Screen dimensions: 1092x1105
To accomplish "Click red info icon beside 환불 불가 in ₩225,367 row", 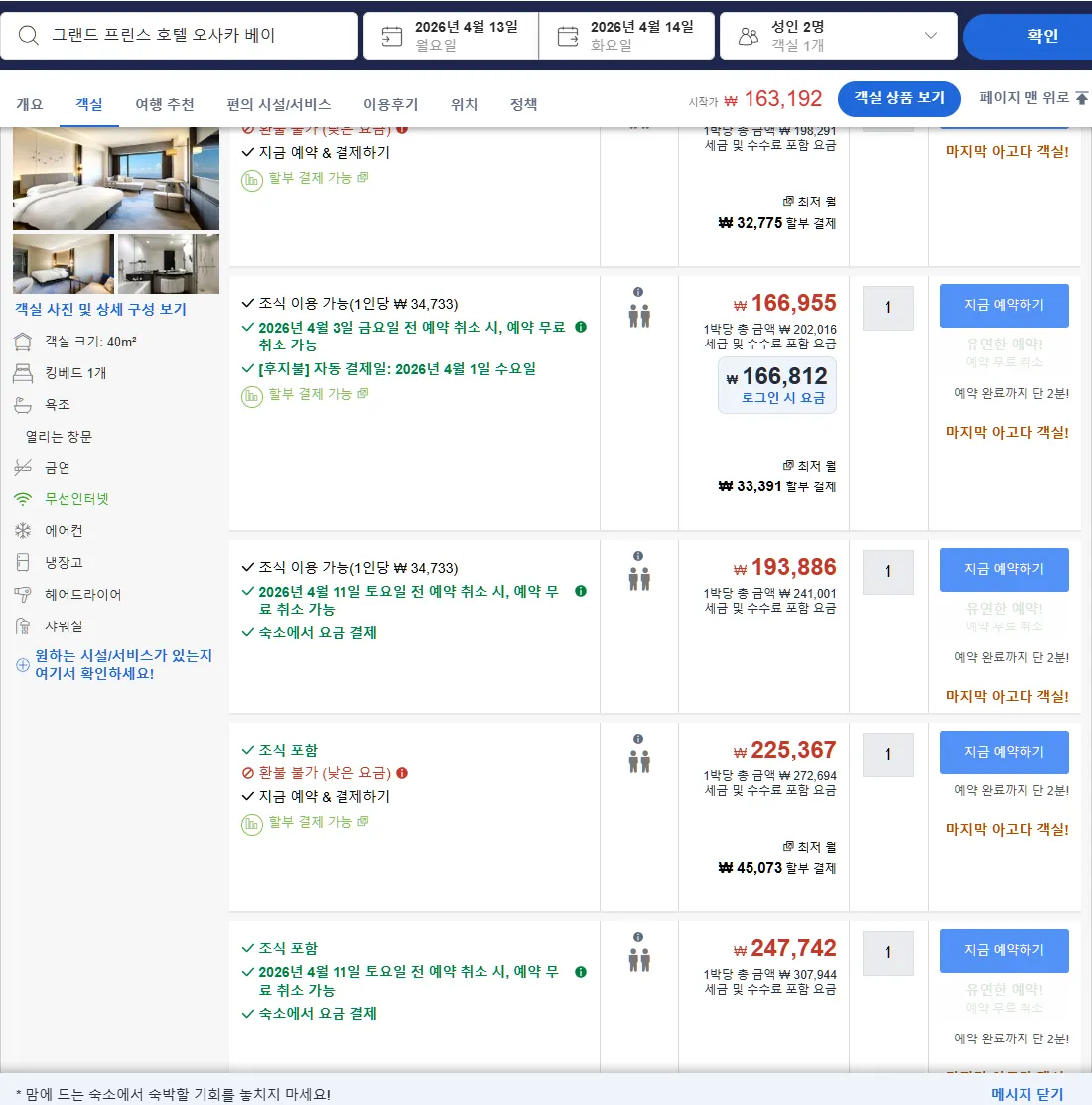I will [x=402, y=773].
